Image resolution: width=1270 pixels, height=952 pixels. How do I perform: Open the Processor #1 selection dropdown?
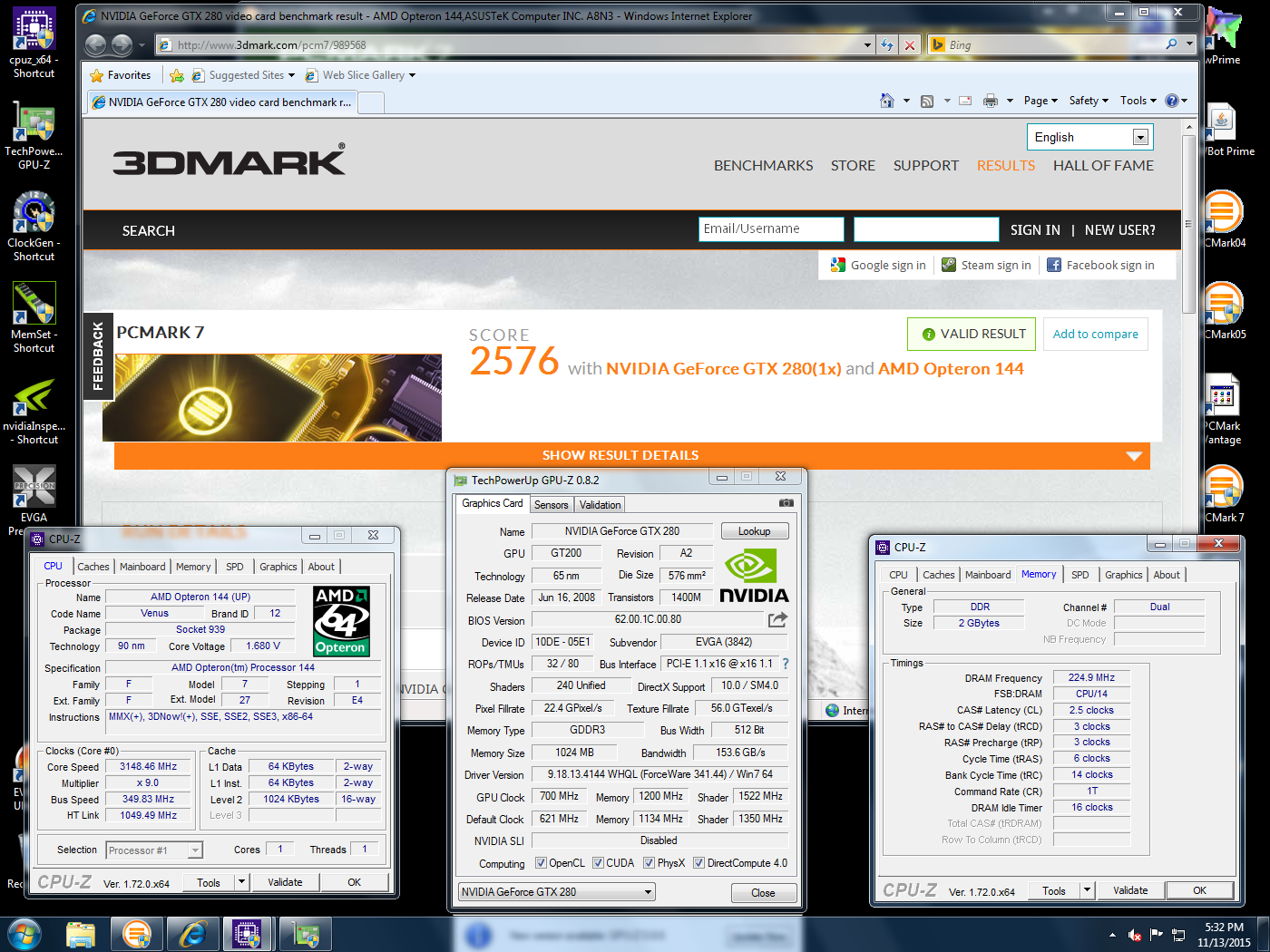(154, 850)
